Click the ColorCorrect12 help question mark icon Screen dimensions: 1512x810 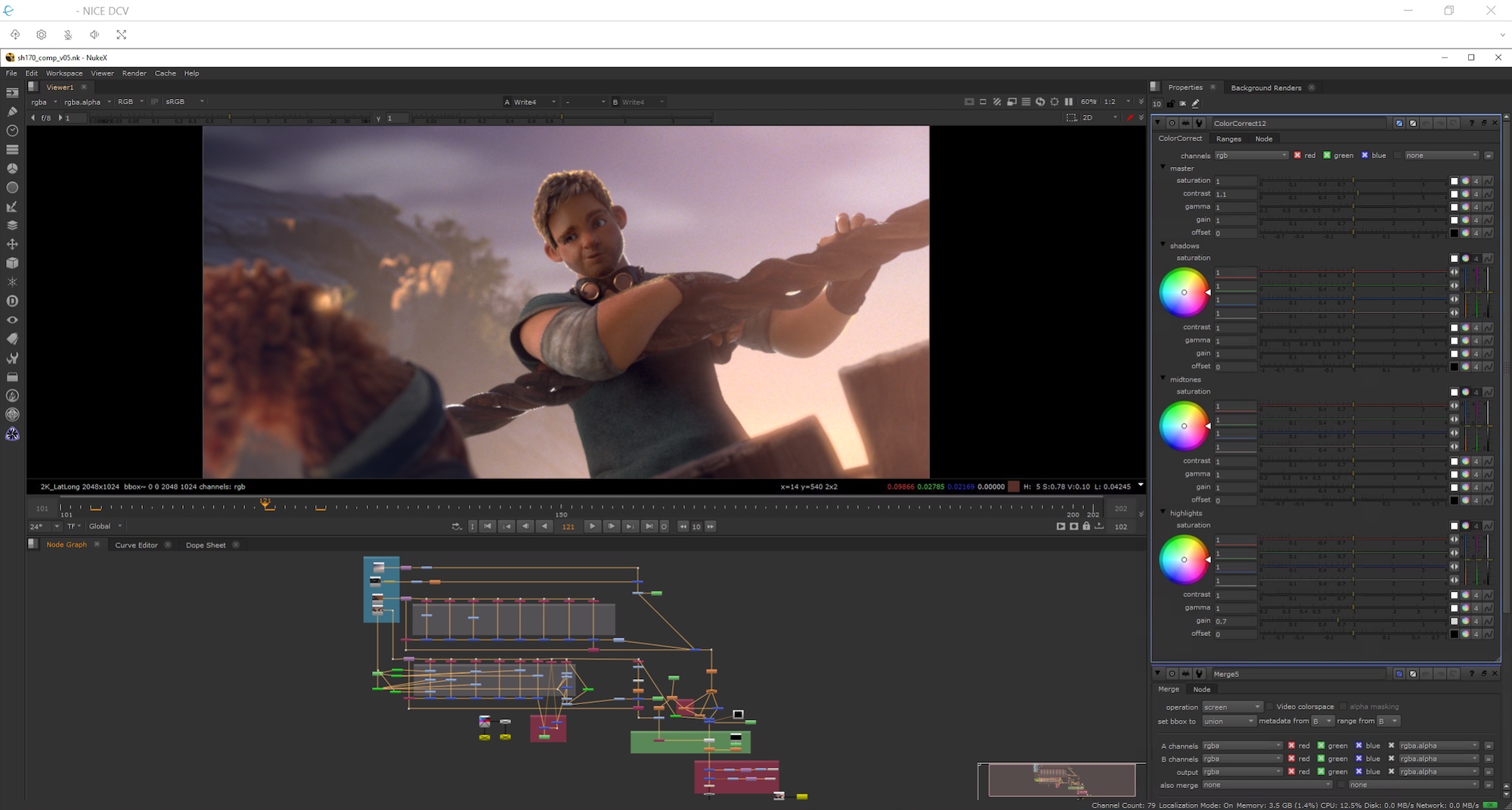point(1471,123)
